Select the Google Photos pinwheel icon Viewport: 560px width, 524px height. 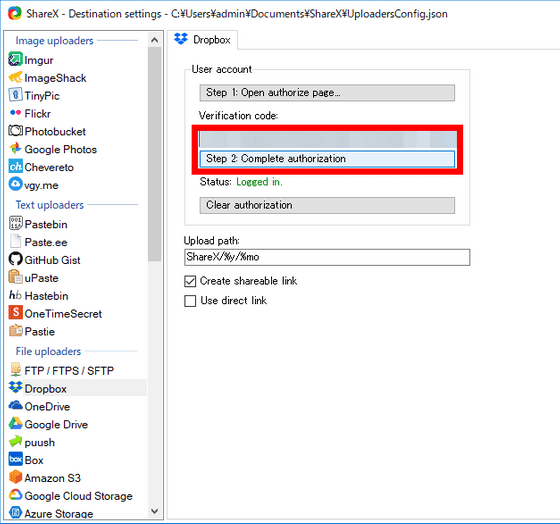pos(15,149)
